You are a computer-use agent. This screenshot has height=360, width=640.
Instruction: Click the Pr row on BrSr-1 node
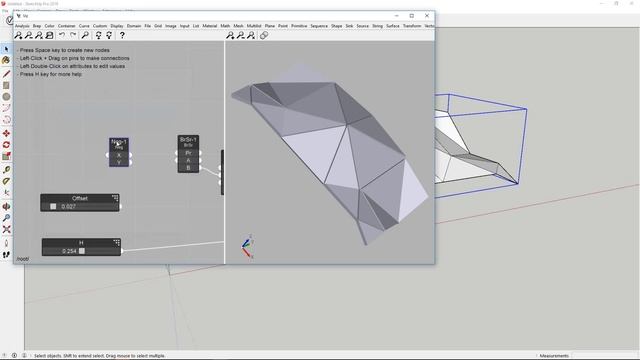coord(188,153)
